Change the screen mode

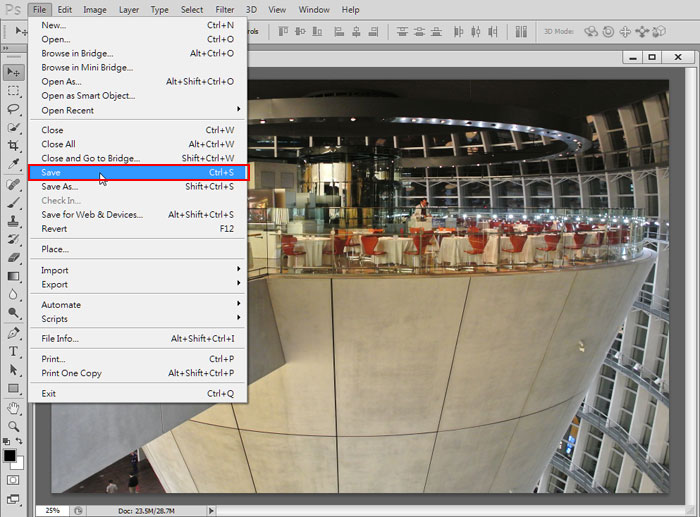click(13, 499)
